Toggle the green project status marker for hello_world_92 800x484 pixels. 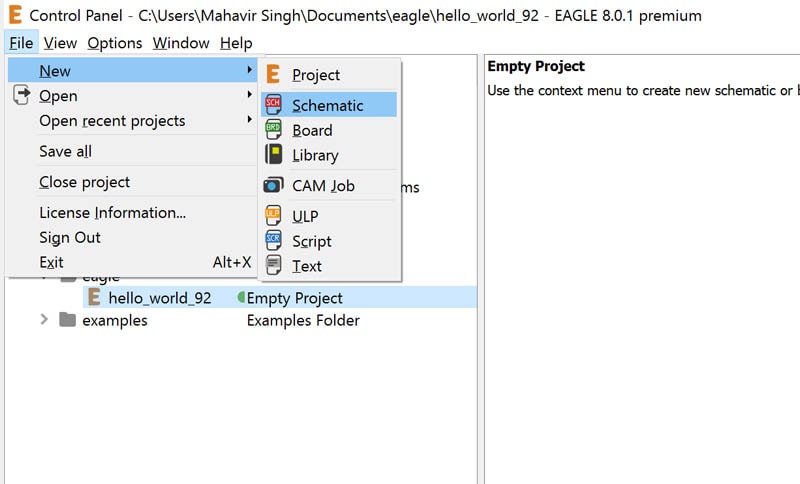[241, 297]
